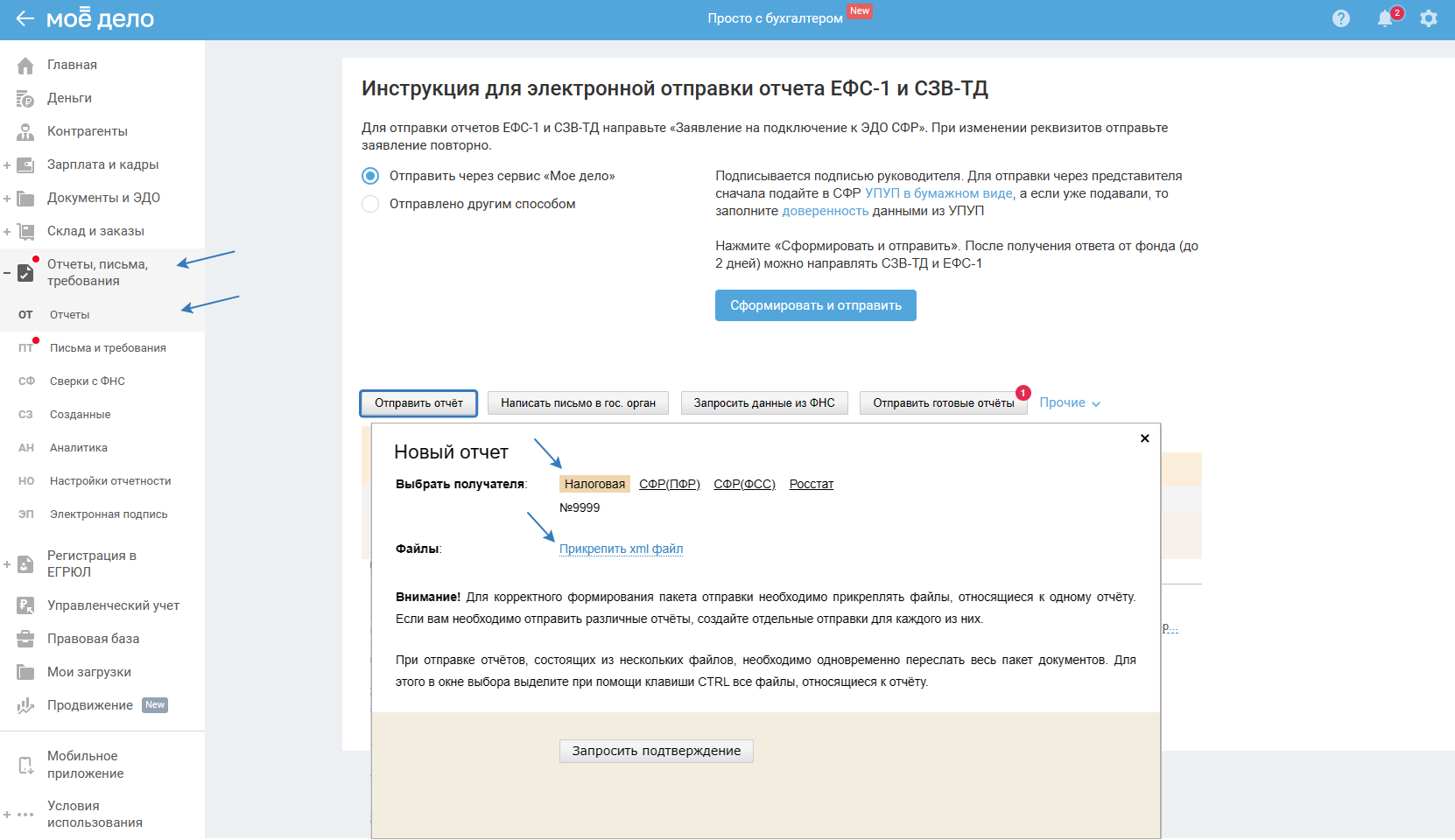The height and width of the screenshot is (840, 1455).
Task: Click the Правовая база briefcase icon
Action: point(25,639)
